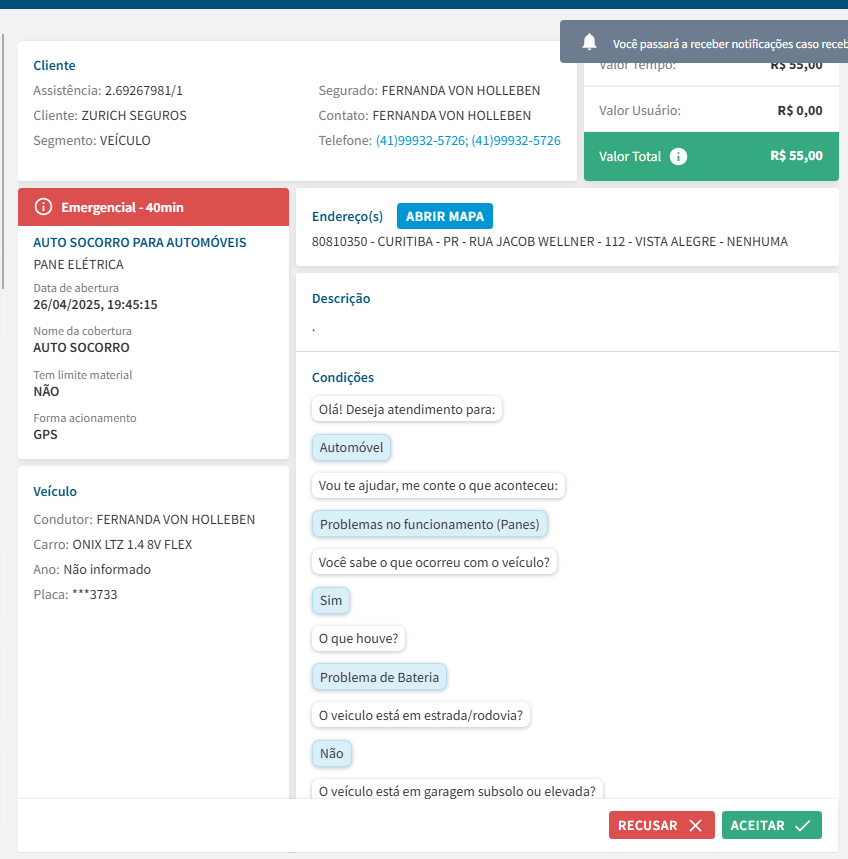This screenshot has height=859, width=848.
Task: Click the Rua Jacob Wellner address text
Action: pos(549,241)
